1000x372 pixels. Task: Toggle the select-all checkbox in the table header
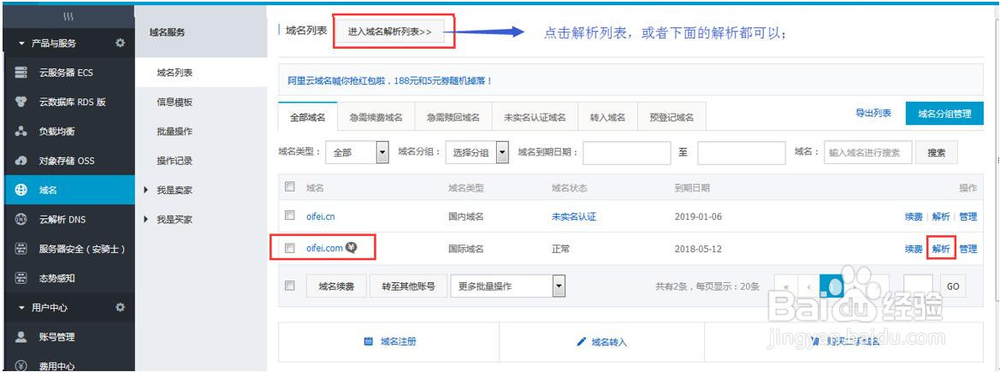[290, 187]
